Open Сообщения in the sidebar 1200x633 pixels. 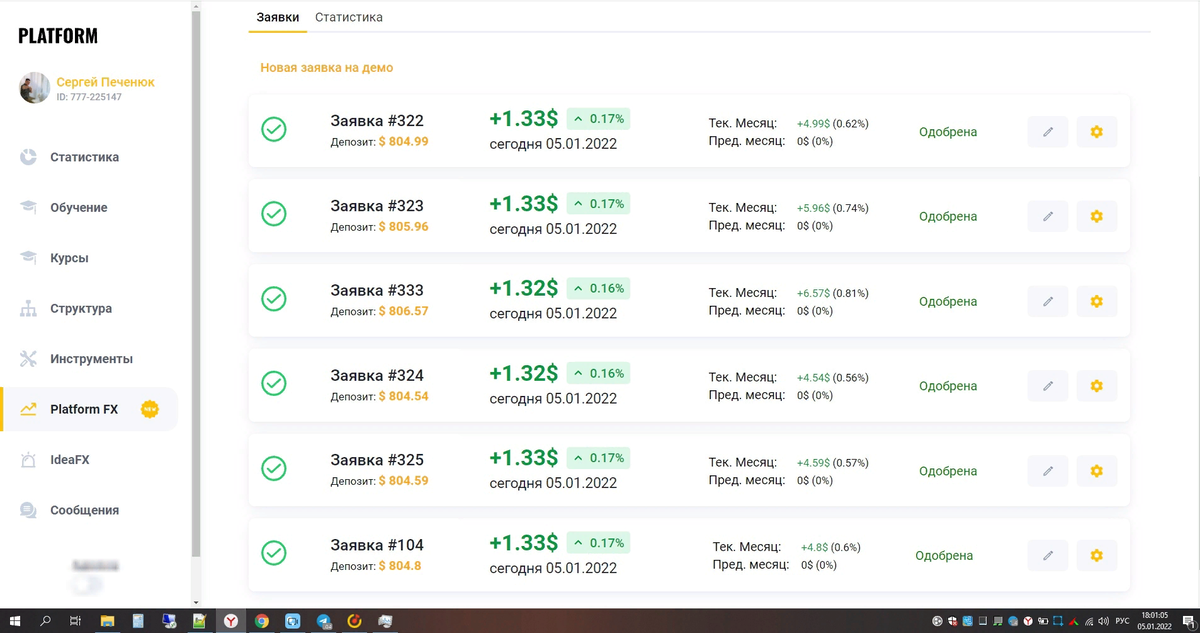tap(84, 510)
